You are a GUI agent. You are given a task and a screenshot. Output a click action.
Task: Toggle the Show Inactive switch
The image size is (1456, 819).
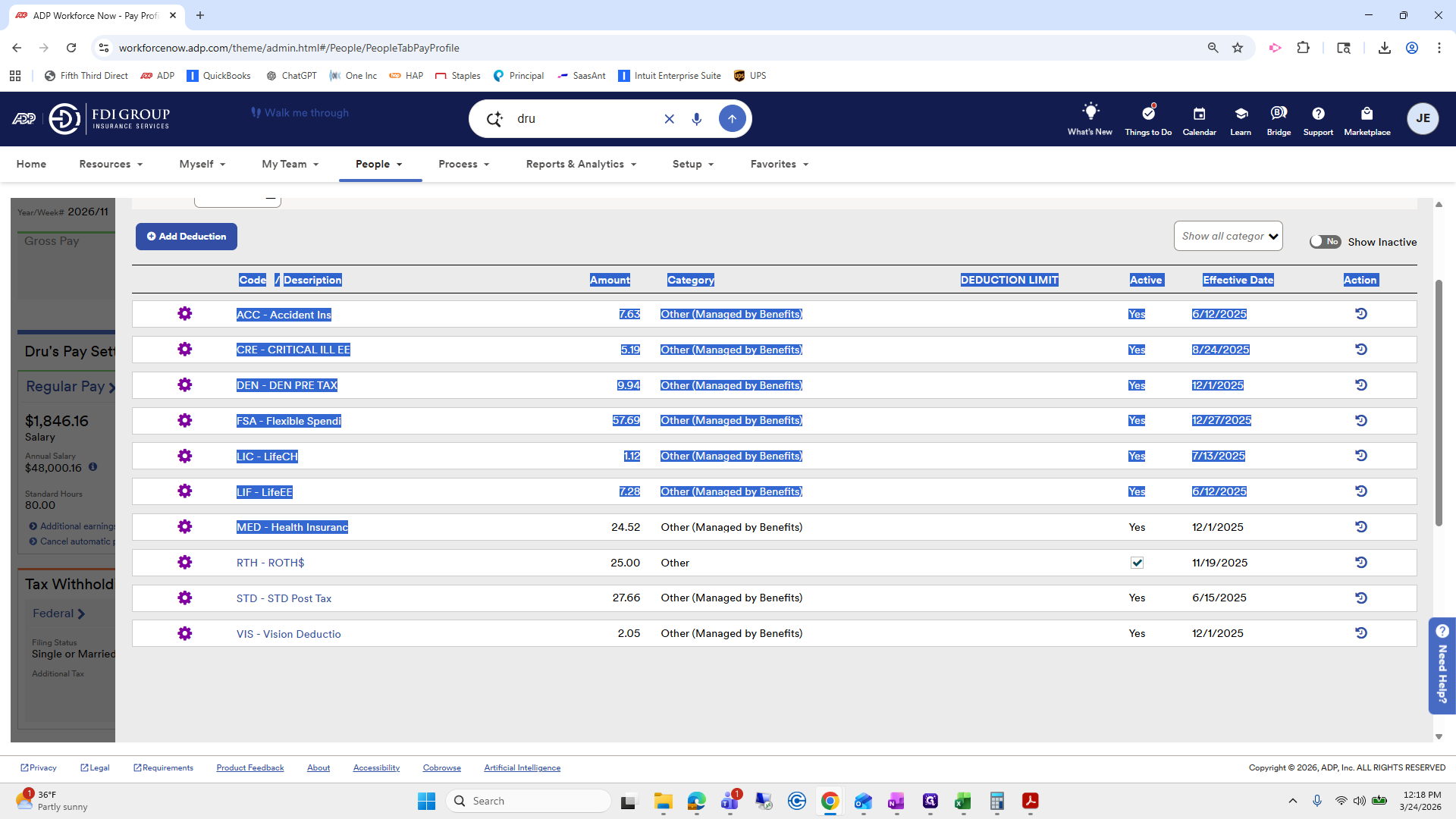click(x=1325, y=242)
